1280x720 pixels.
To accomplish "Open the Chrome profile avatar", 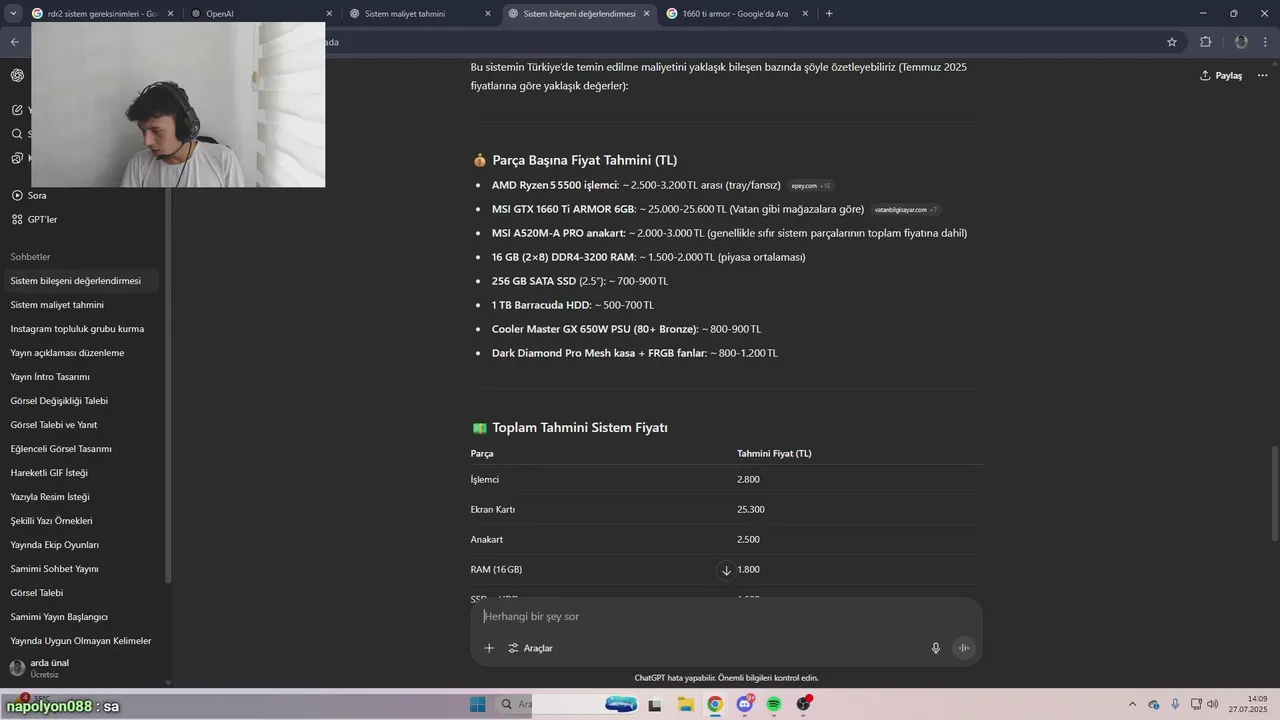I will (x=1241, y=42).
